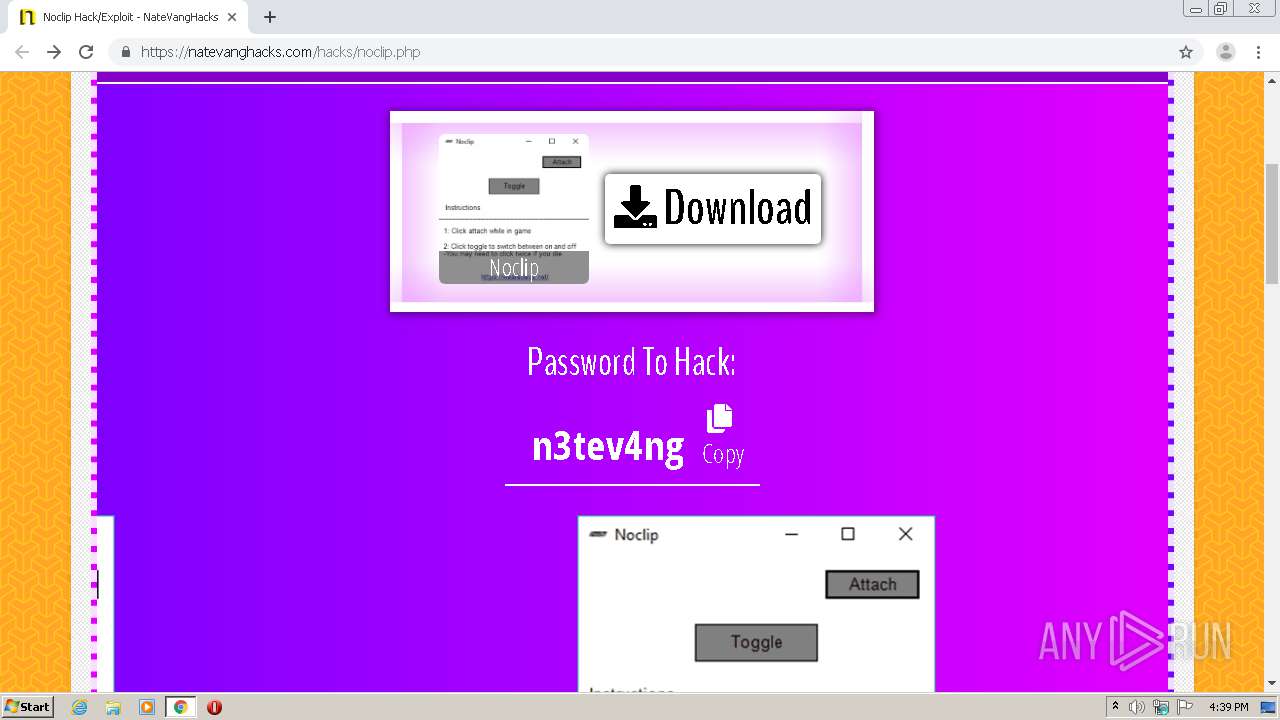
Task: Launch Internet Explorer from taskbar
Action: coord(80,707)
